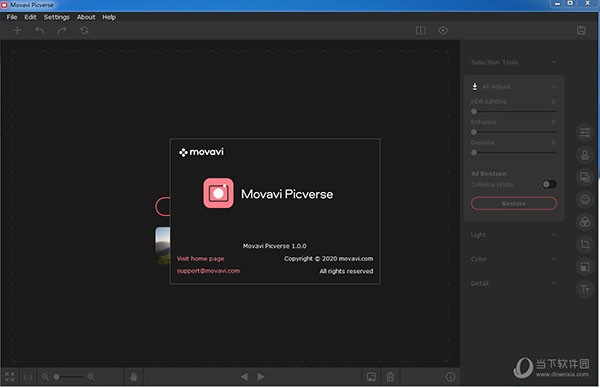Image resolution: width=600 pixels, height=388 pixels.
Task: Click the support@movavi.com link
Action: coord(208,271)
